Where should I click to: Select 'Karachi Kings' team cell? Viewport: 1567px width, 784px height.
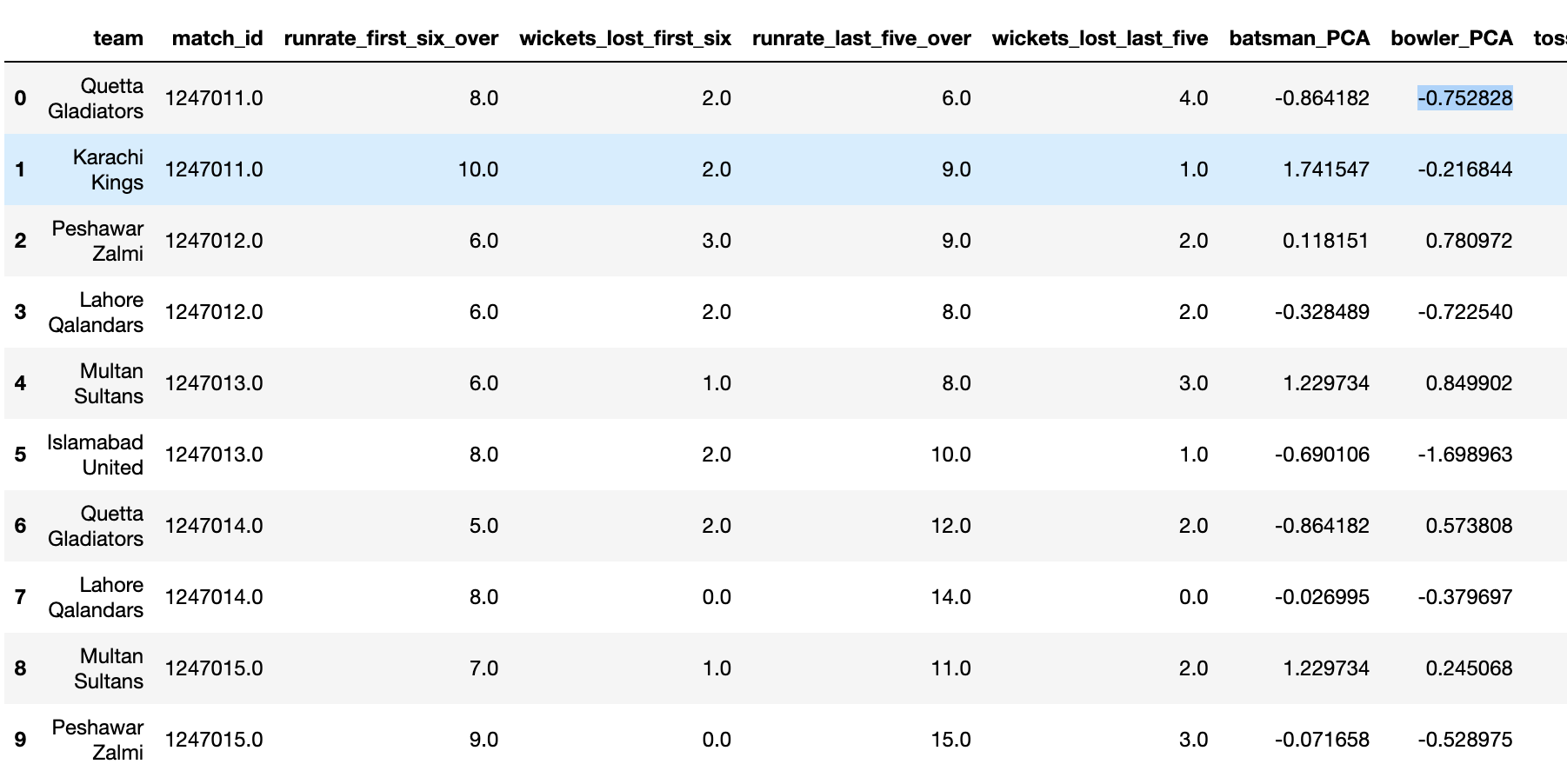click(108, 169)
